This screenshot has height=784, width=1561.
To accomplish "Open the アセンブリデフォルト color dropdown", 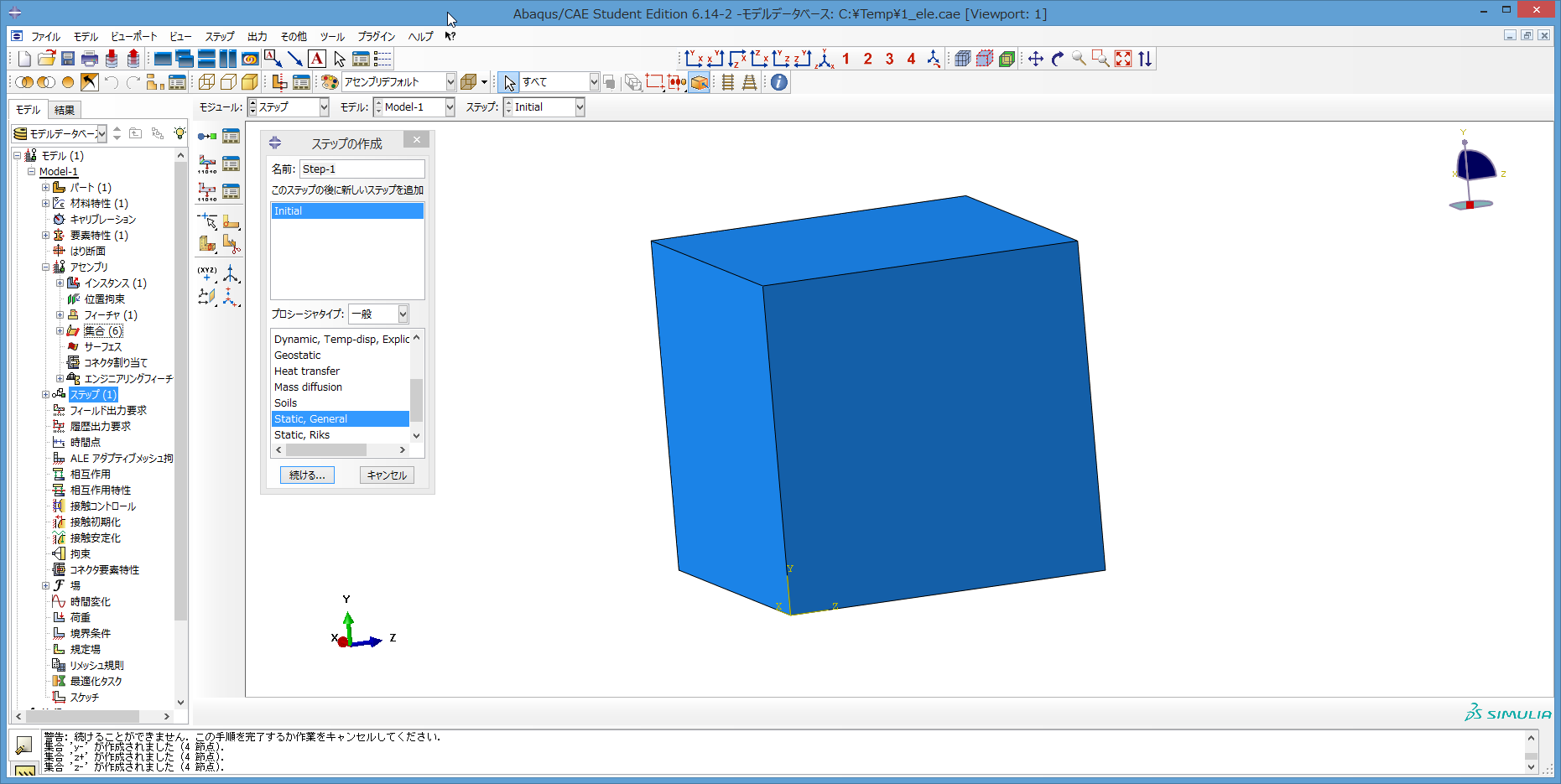I will click(x=398, y=82).
